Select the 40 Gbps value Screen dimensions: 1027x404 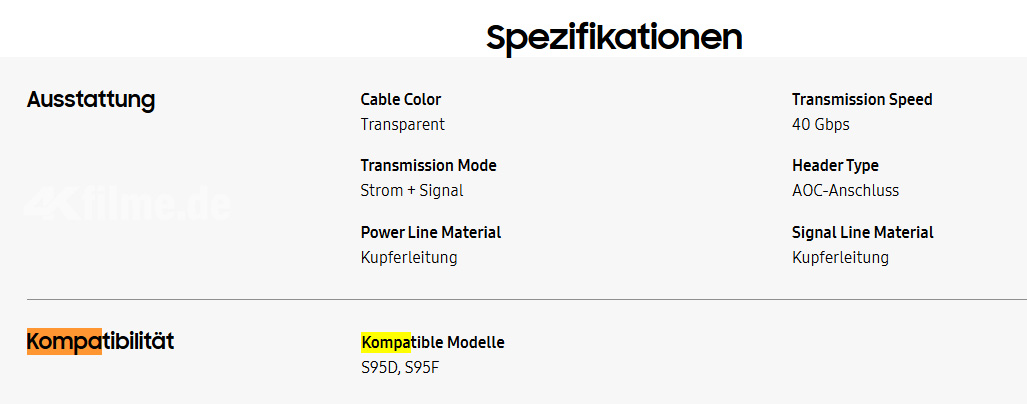820,124
